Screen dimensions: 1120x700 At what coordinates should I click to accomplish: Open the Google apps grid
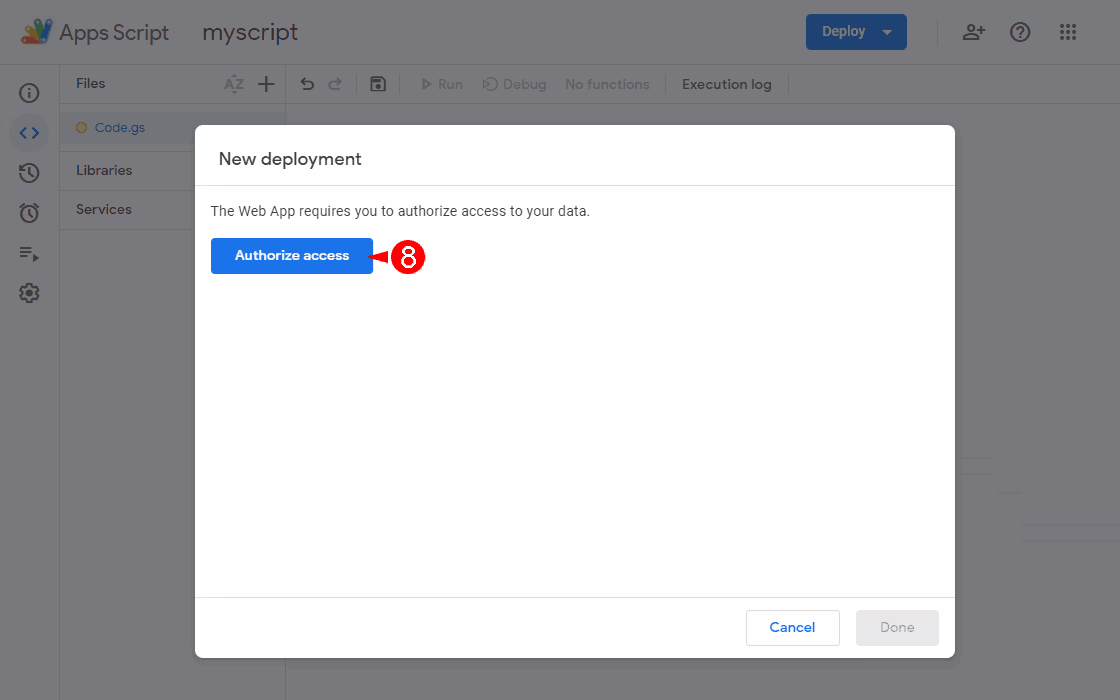coord(1068,32)
